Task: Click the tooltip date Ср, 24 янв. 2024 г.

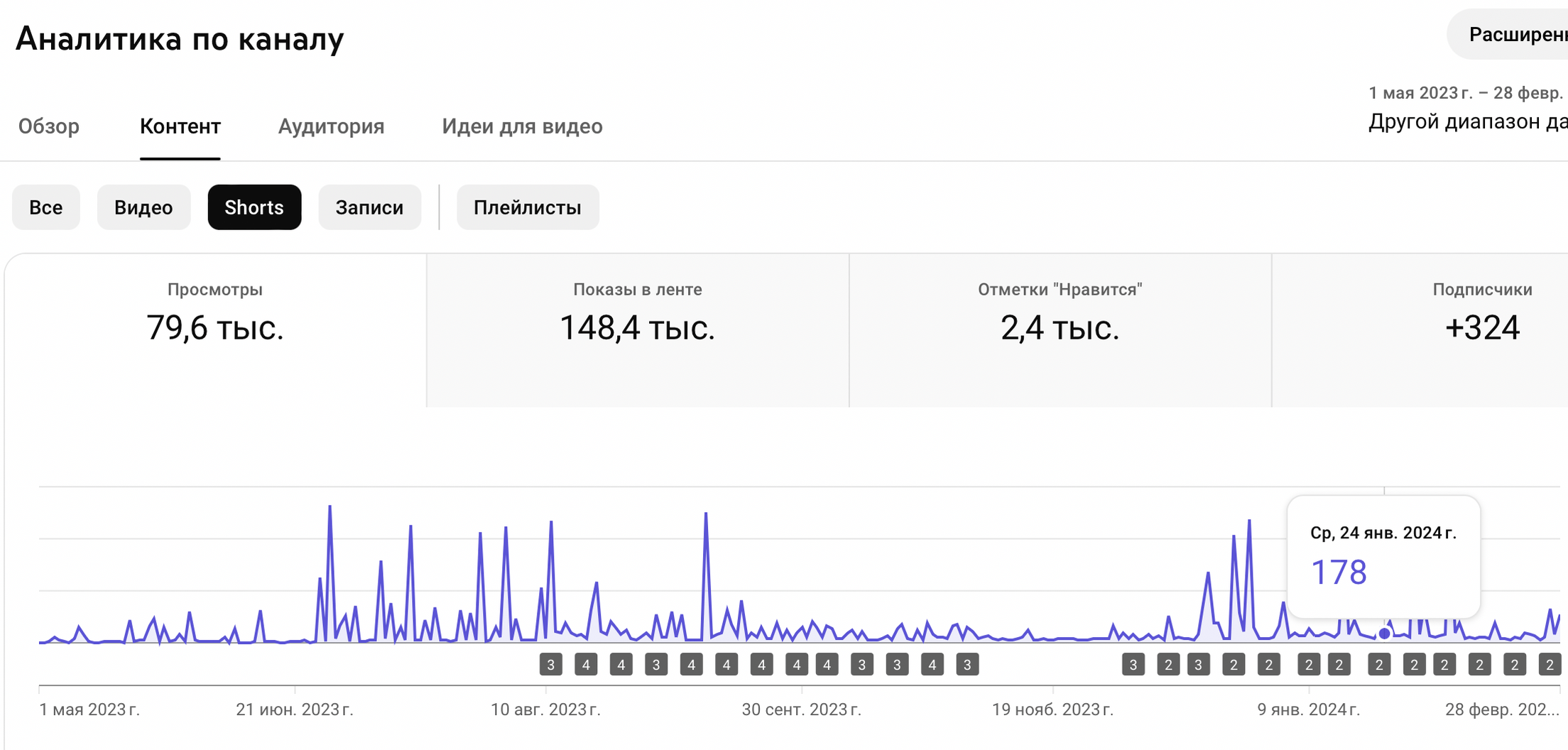Action: 1383,533
